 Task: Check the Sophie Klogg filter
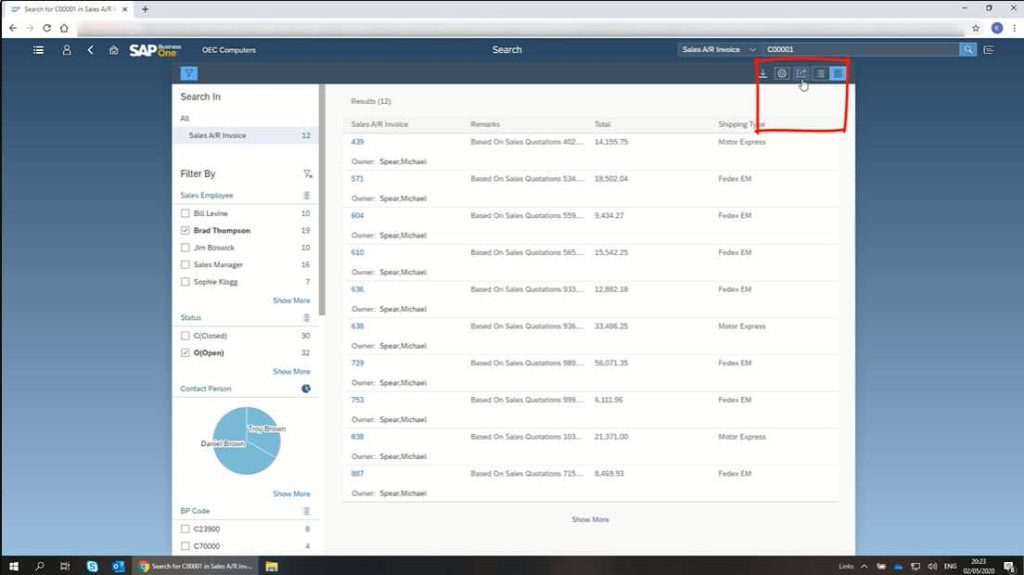185,282
